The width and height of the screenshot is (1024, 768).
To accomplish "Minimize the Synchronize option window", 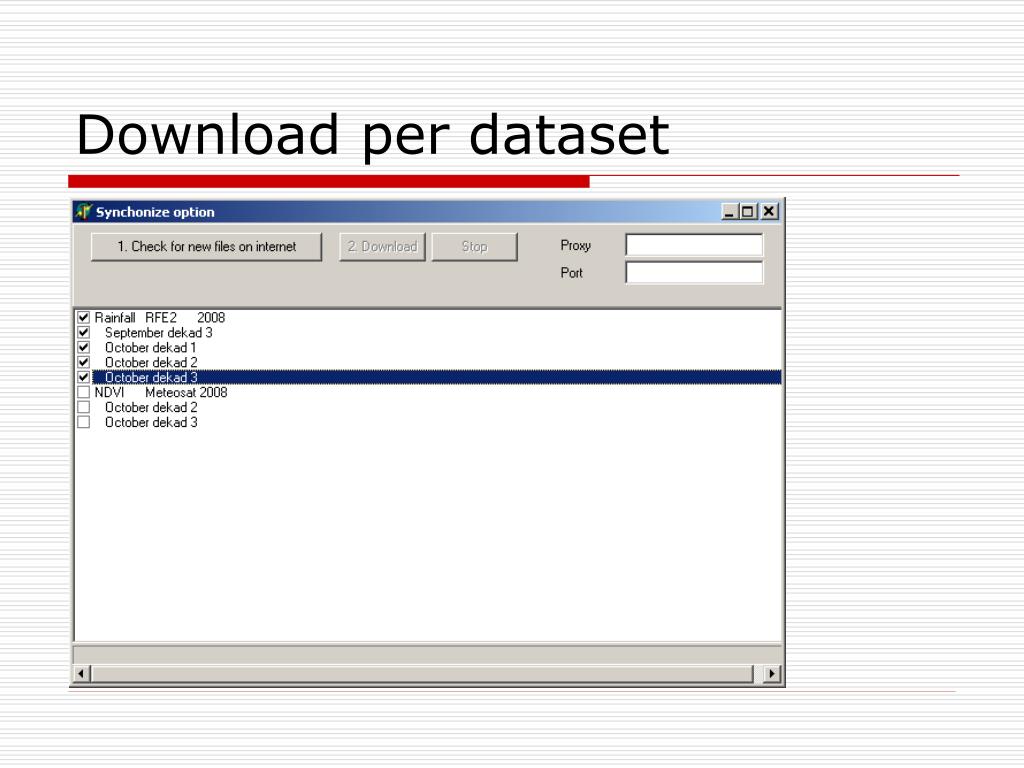I will tap(729, 212).
